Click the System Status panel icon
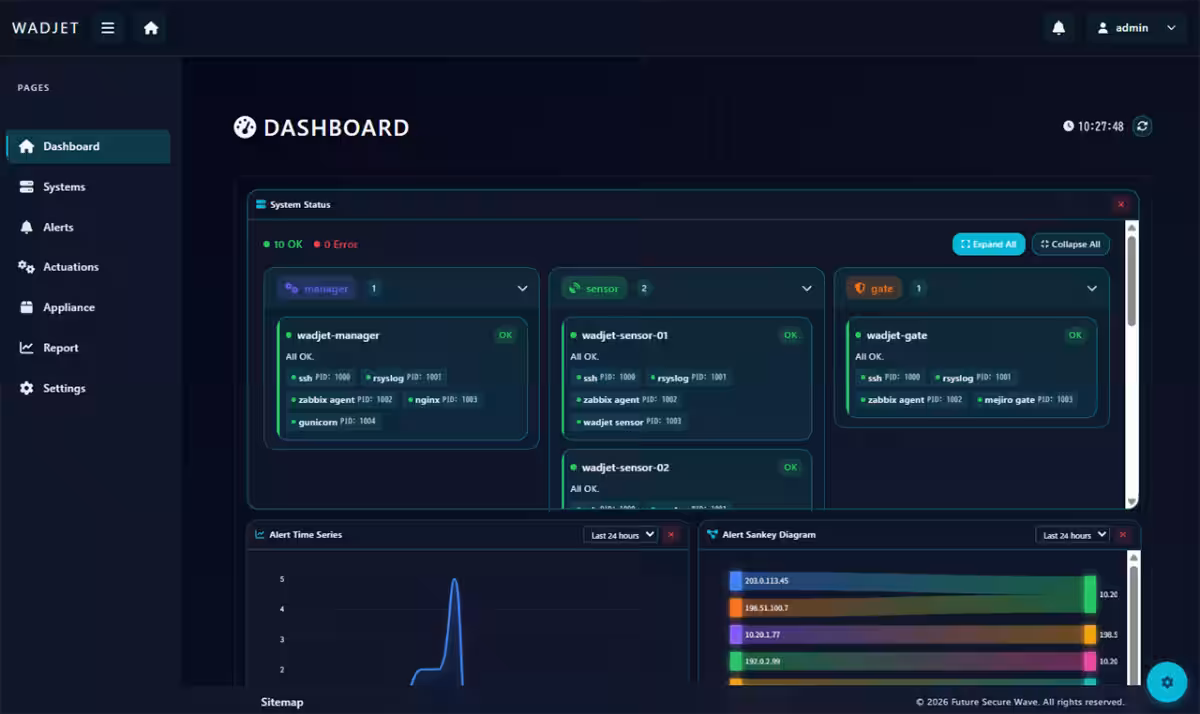The height and width of the screenshot is (714, 1200). [x=261, y=204]
